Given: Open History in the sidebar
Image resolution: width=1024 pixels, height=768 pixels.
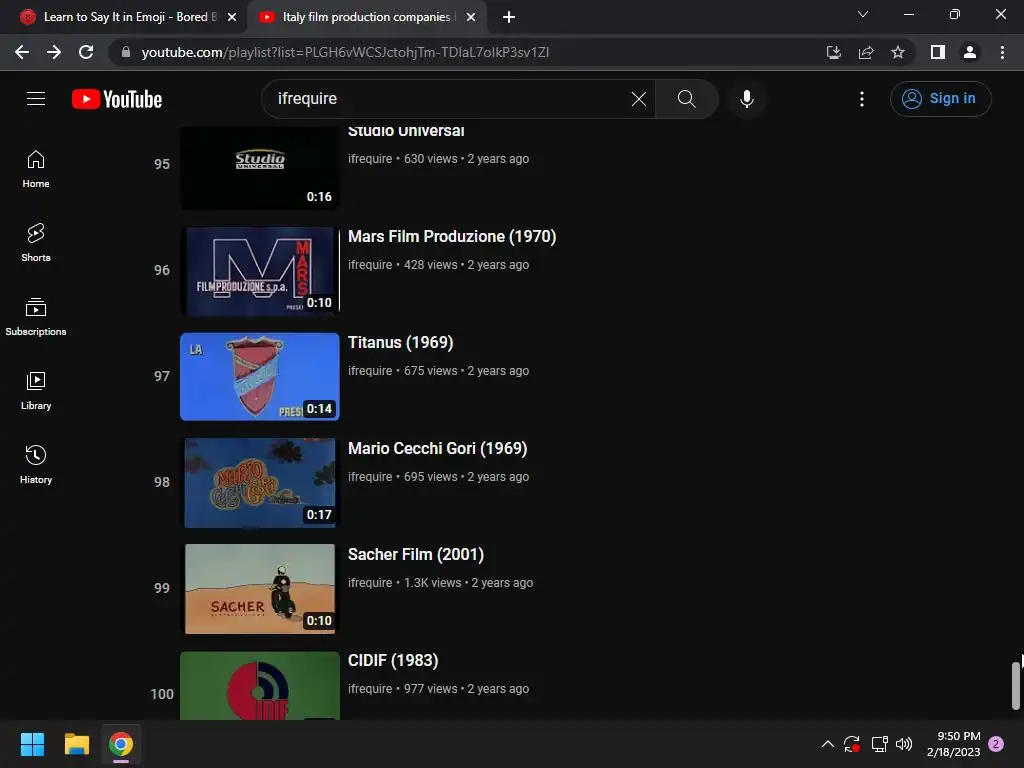Looking at the screenshot, I should click(x=36, y=464).
